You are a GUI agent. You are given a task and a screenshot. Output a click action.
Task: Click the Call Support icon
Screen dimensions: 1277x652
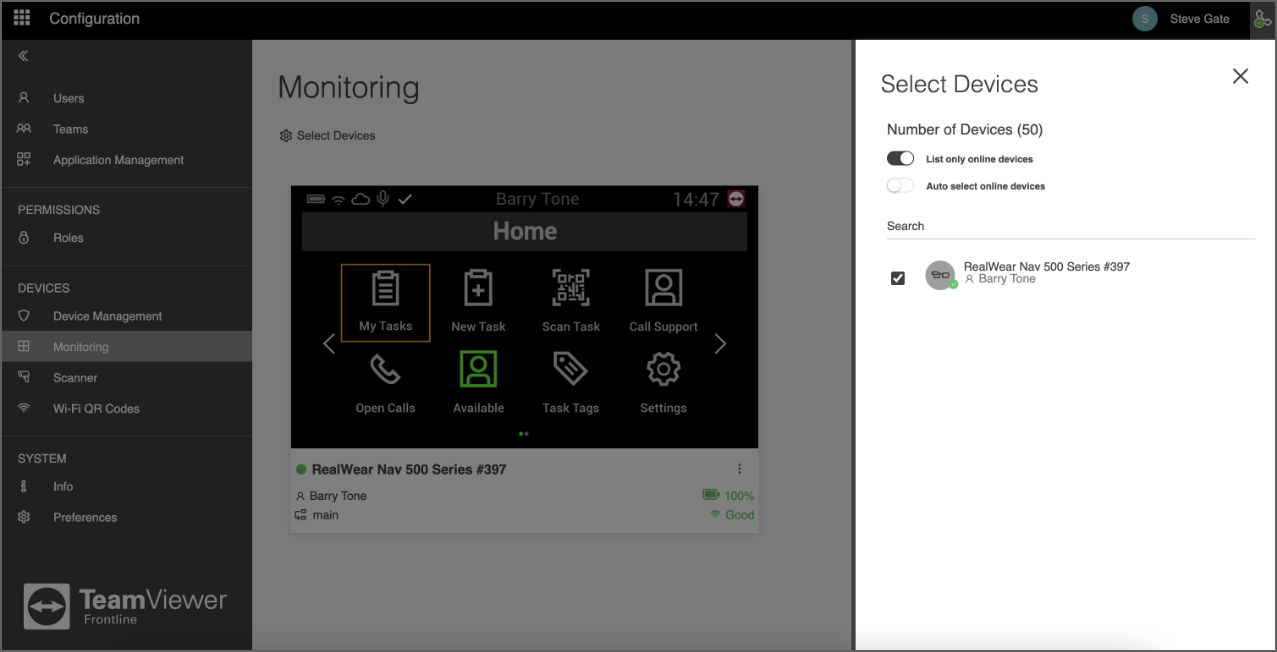(x=663, y=288)
